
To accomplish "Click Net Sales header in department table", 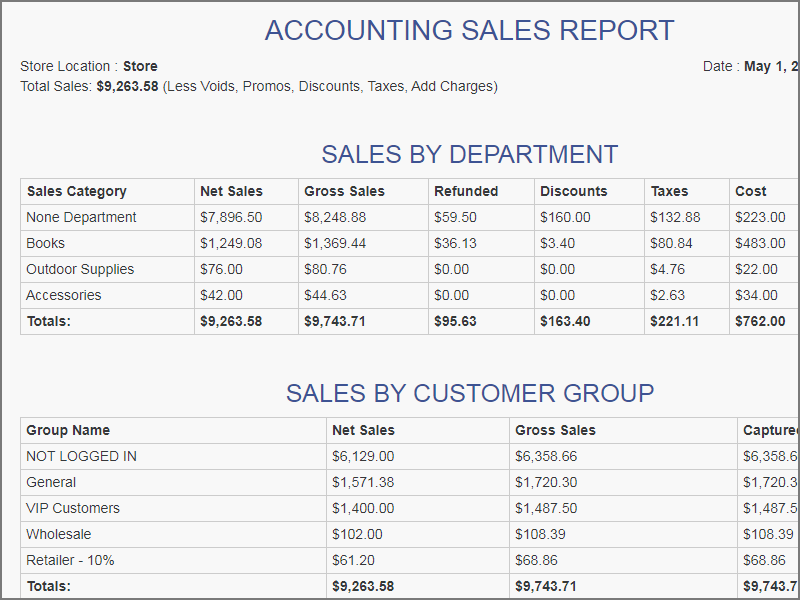I will click(231, 191).
